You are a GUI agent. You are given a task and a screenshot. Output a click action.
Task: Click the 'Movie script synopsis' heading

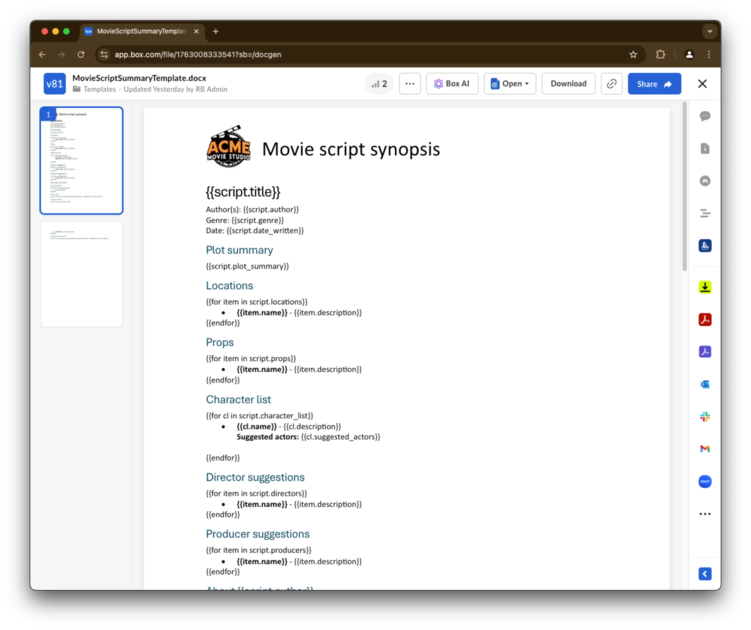351,149
